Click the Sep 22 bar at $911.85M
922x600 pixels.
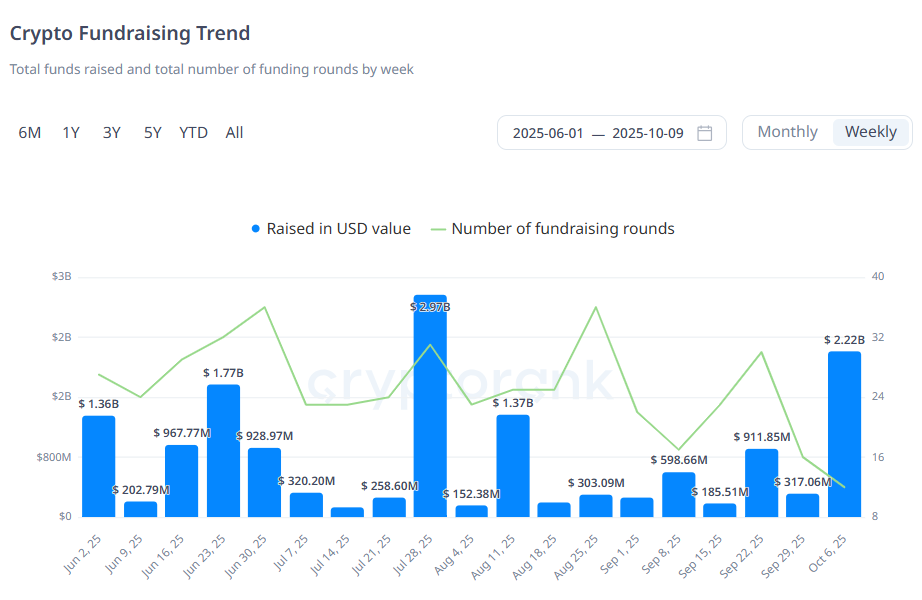click(x=761, y=483)
